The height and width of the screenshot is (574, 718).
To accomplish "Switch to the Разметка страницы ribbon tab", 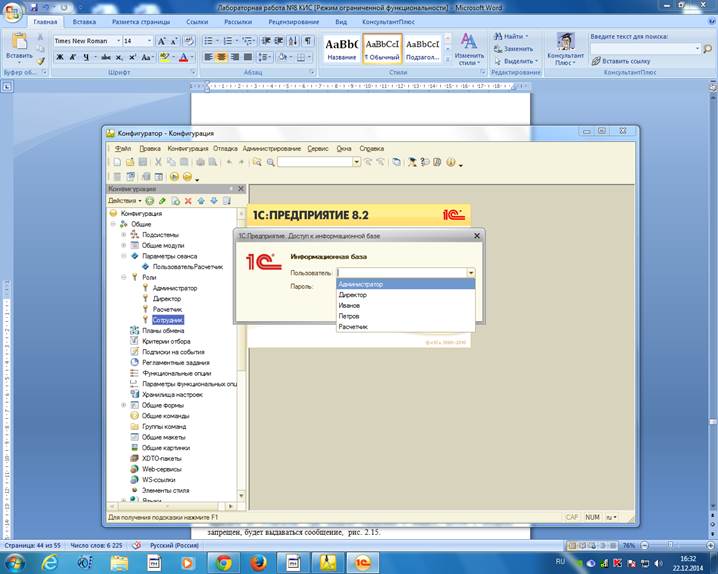I will [x=141, y=22].
